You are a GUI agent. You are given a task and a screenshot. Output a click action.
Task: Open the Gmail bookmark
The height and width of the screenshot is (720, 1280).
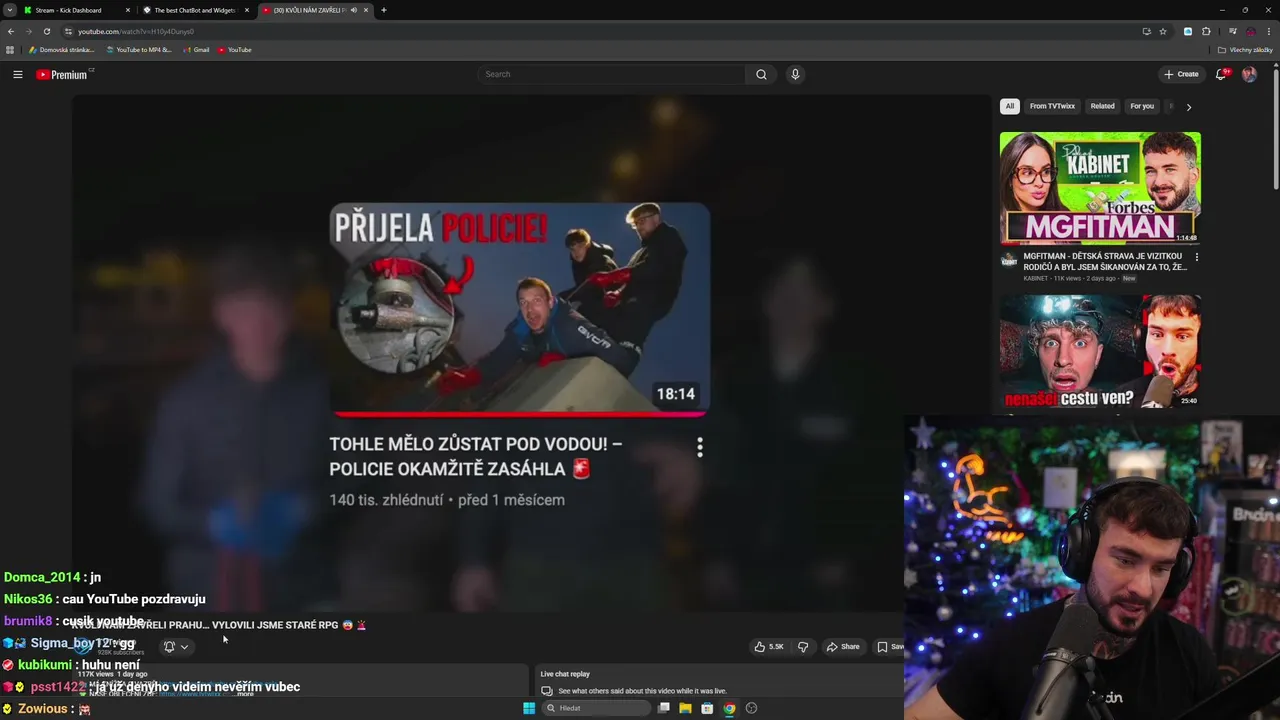196,50
